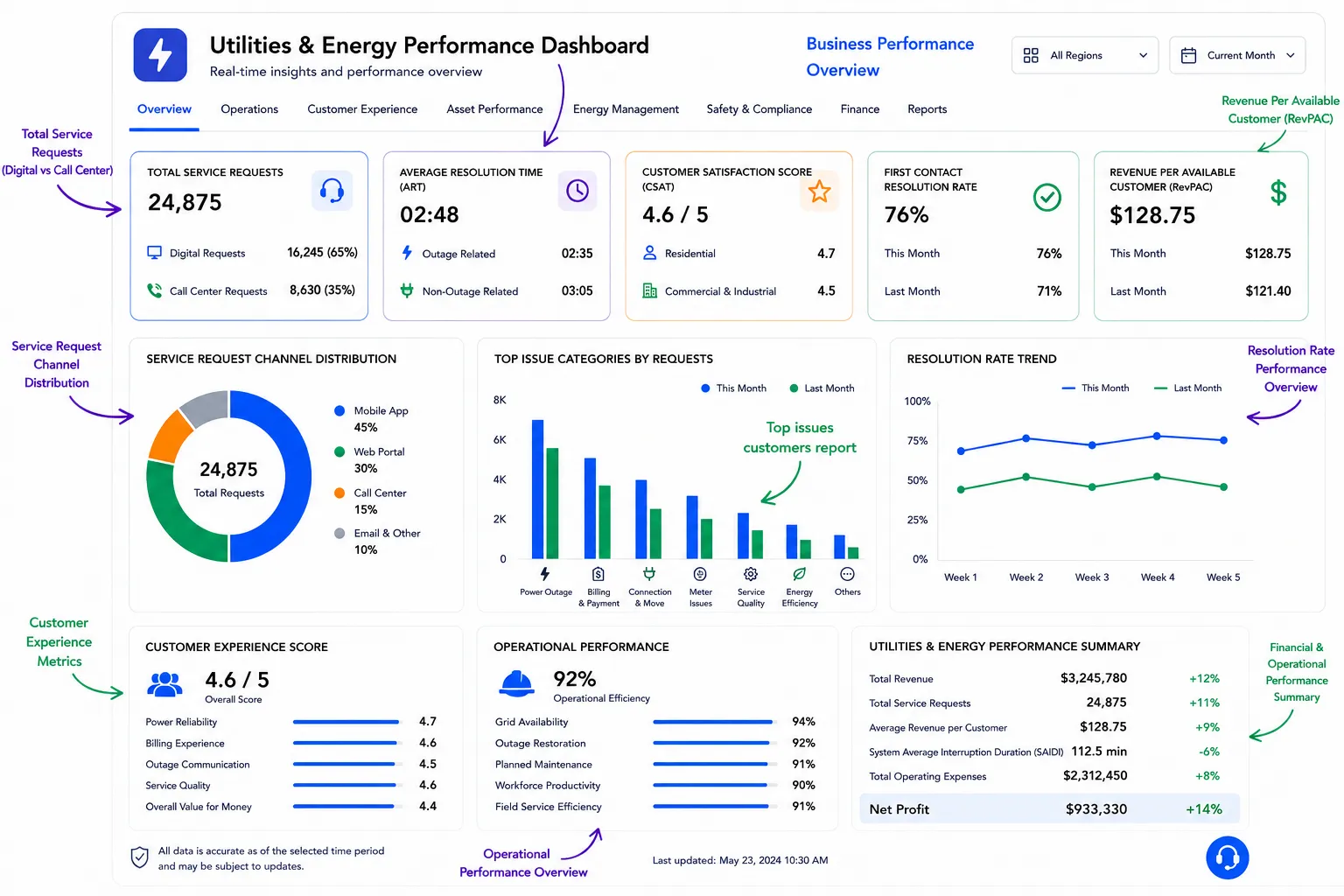Click the Energy Efficiency leaf icon
Viewport: 1344px width, 896px height.
click(799, 574)
